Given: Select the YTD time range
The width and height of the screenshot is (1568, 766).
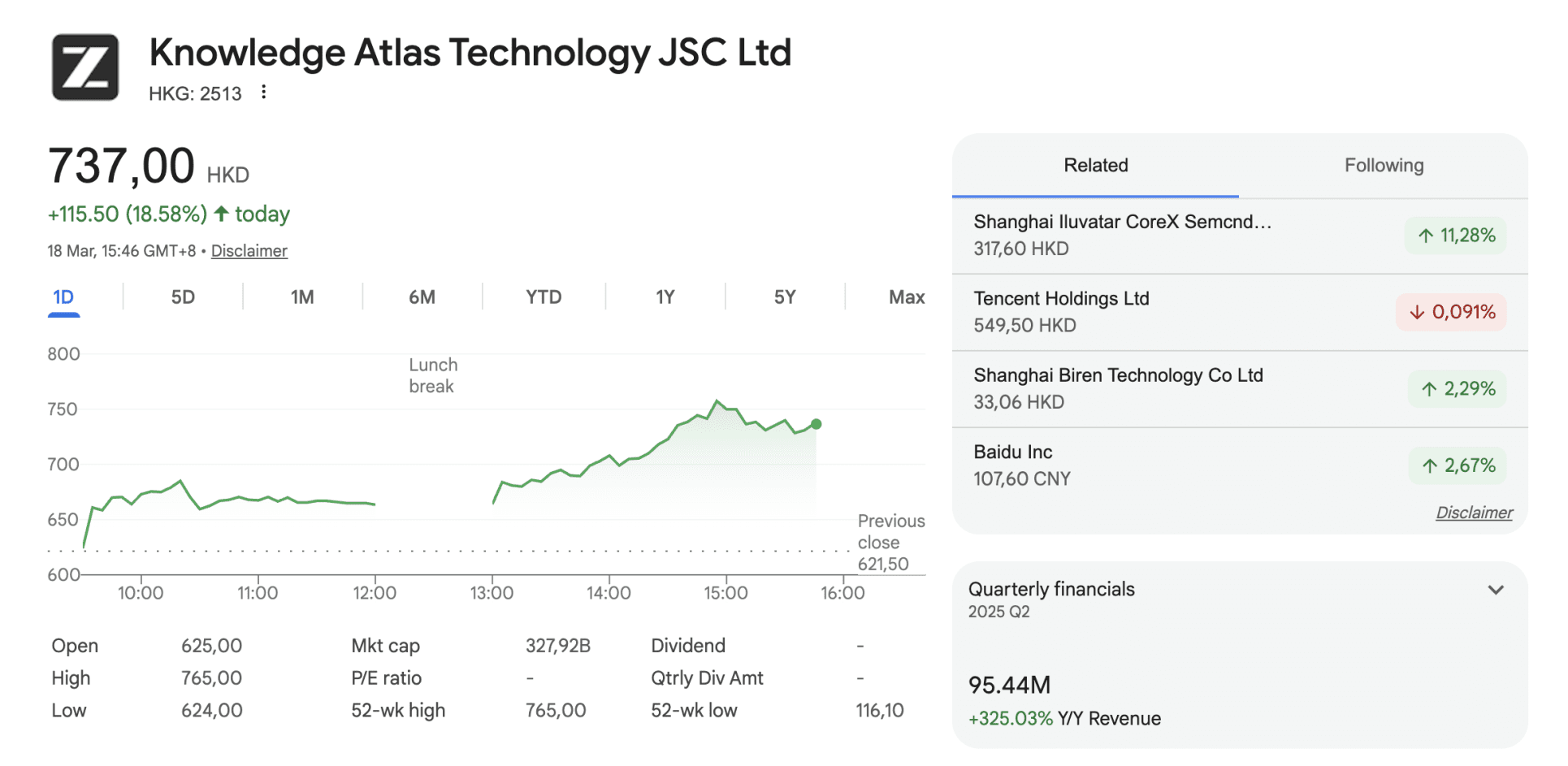Looking at the screenshot, I should coord(544,297).
